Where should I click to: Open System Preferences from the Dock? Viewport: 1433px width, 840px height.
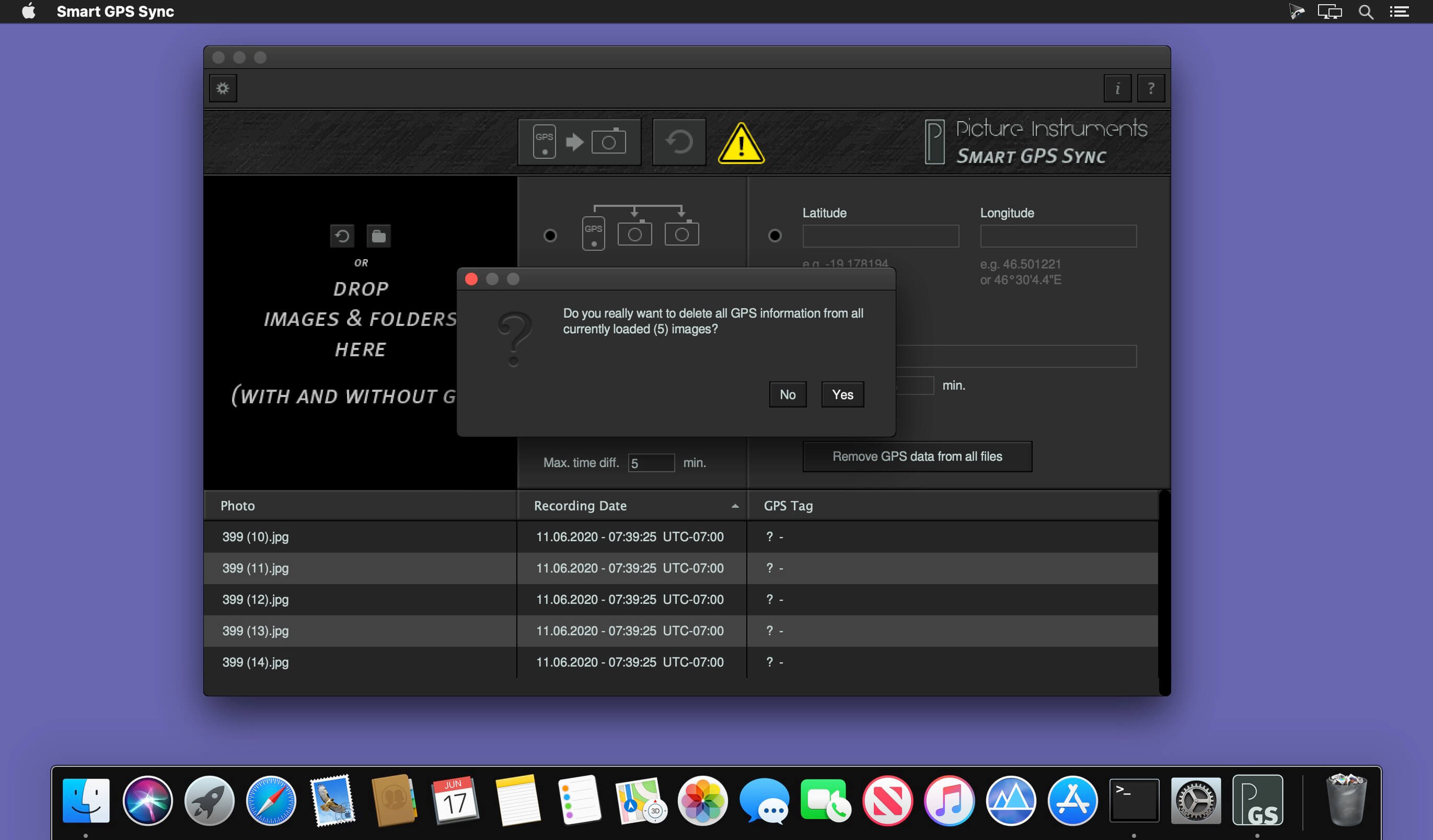[x=1196, y=800]
